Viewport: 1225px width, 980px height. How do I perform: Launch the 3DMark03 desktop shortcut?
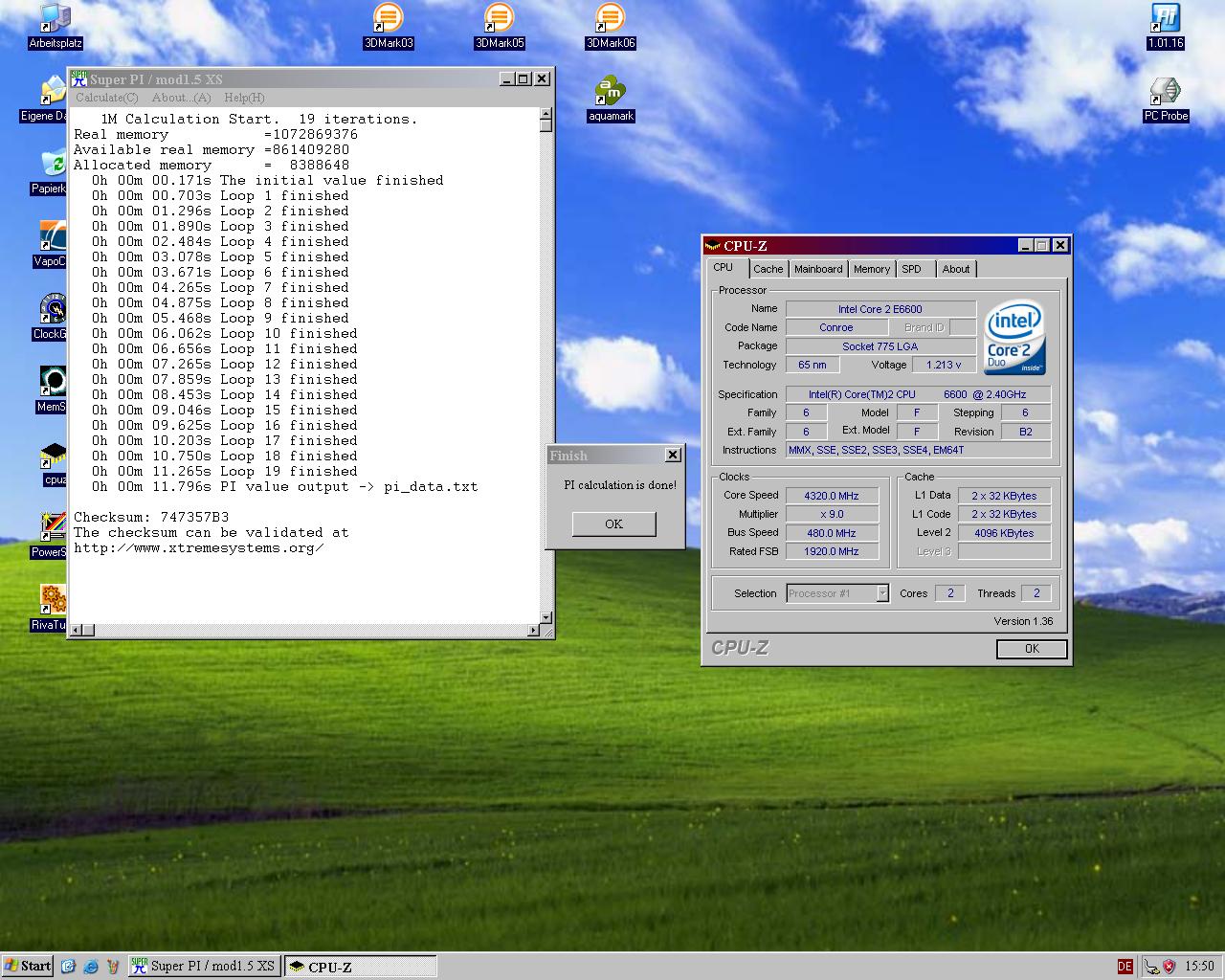[x=389, y=26]
